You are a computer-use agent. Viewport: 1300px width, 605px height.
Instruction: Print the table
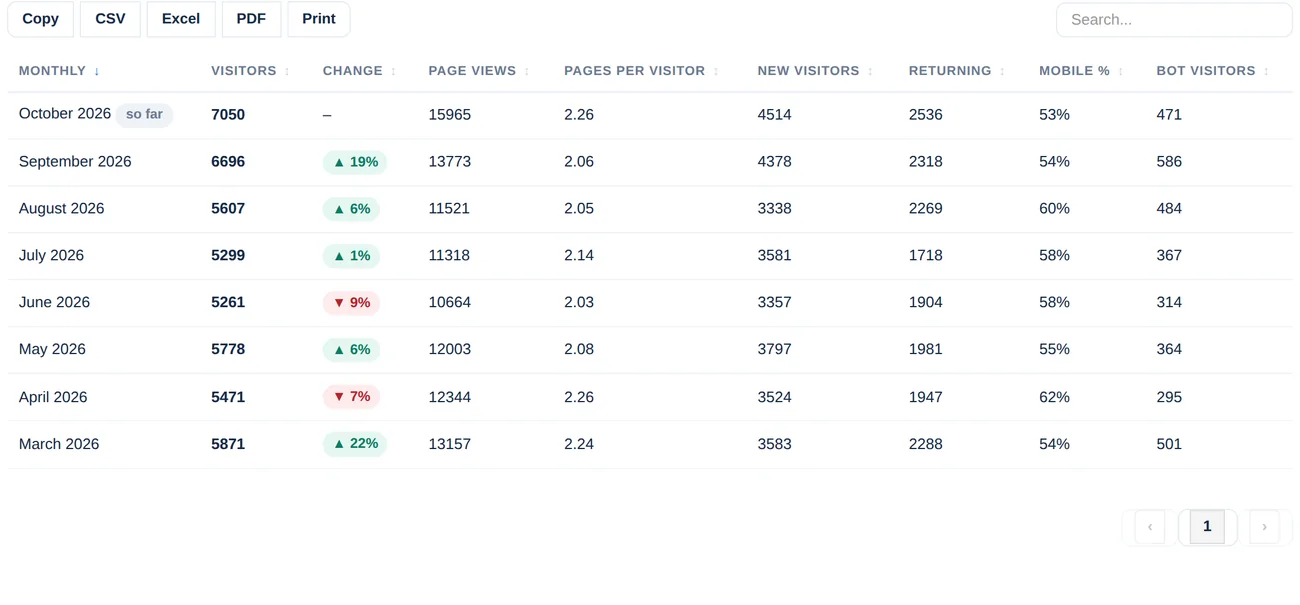[x=319, y=19]
